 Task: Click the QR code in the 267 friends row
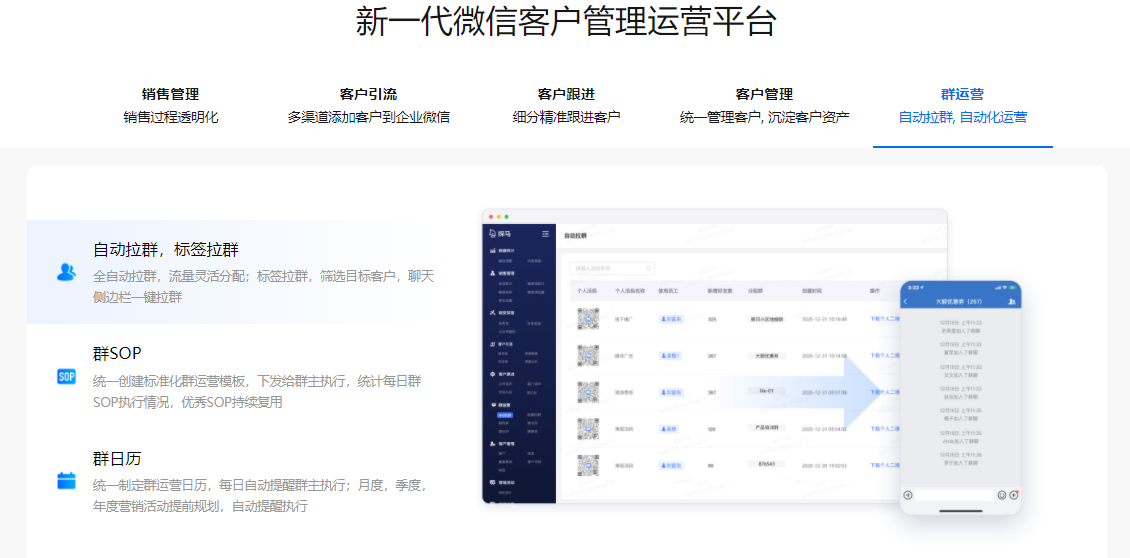tap(588, 355)
